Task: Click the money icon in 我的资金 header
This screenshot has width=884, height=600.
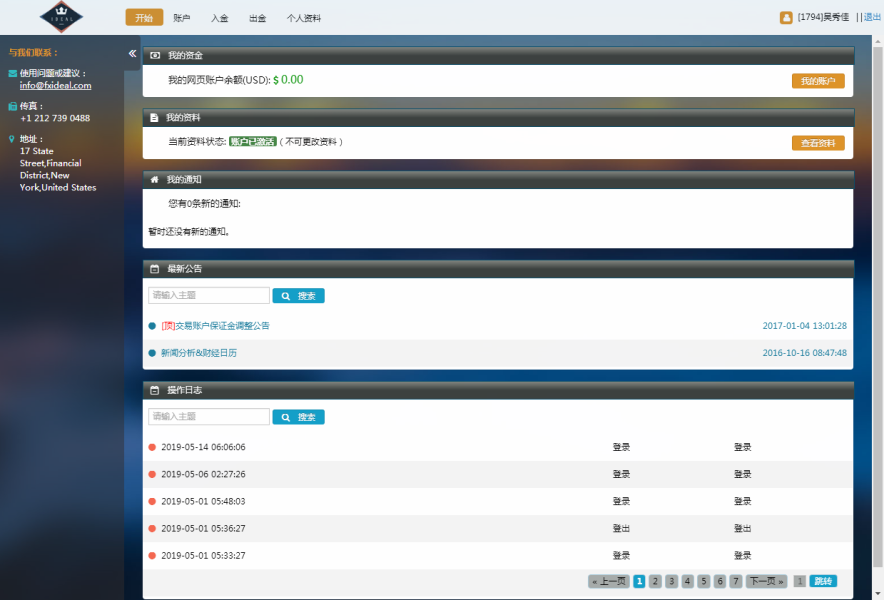Action: [x=154, y=55]
